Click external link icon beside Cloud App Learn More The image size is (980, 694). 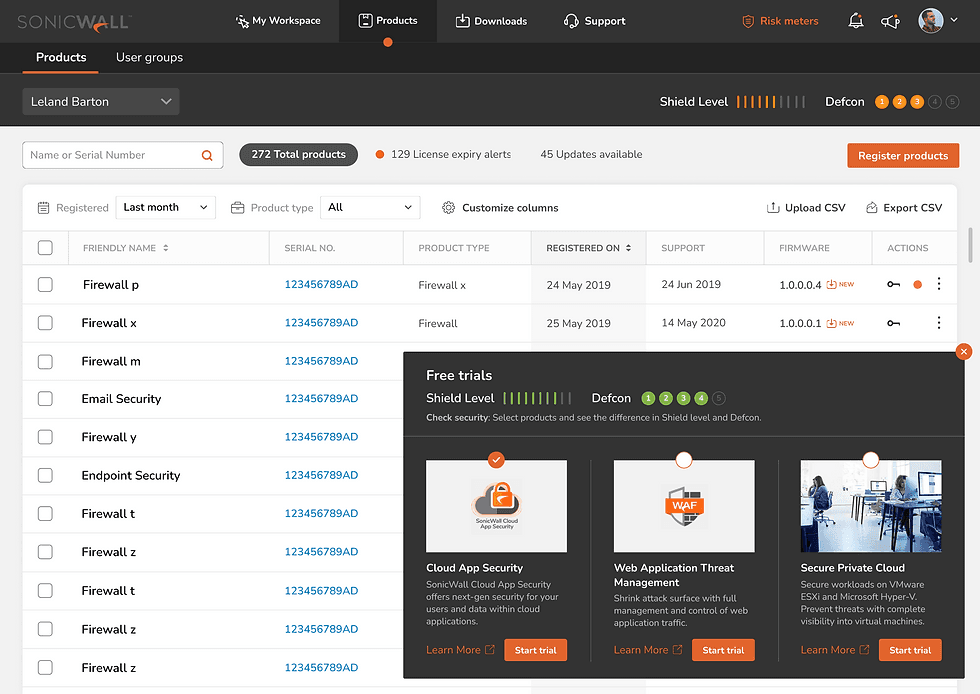(x=490, y=650)
